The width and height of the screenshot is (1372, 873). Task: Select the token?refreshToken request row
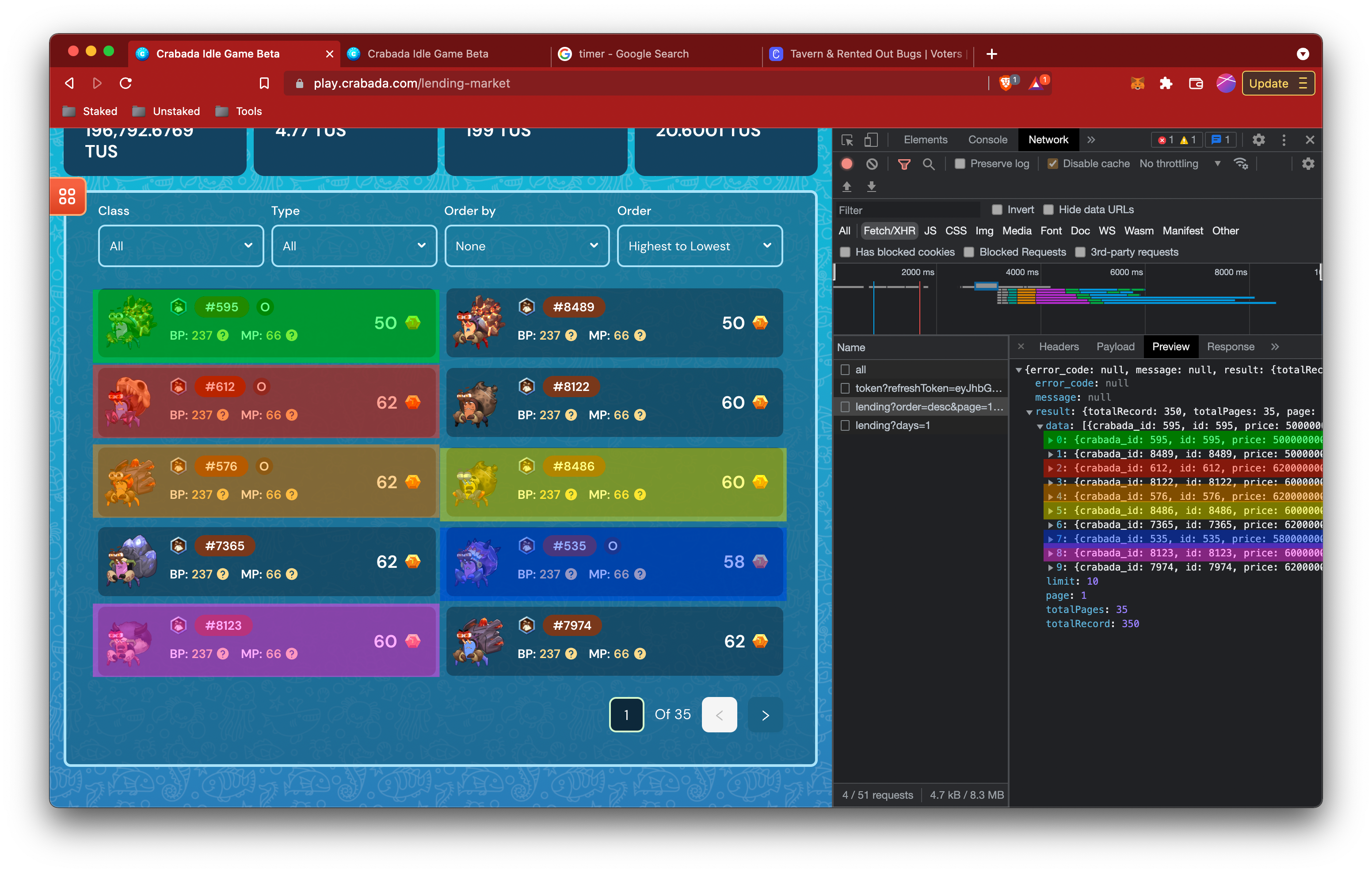pos(921,388)
